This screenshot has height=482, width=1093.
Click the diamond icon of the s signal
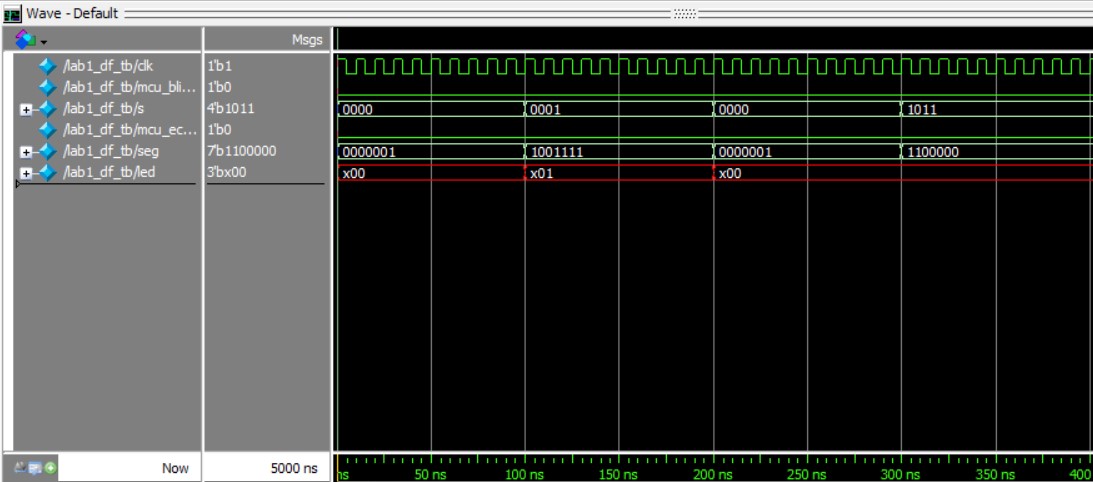coord(47,109)
